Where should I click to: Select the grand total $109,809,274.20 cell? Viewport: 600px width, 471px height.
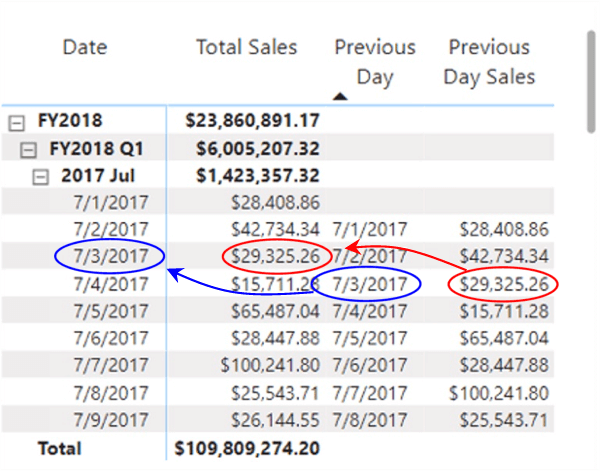247,448
